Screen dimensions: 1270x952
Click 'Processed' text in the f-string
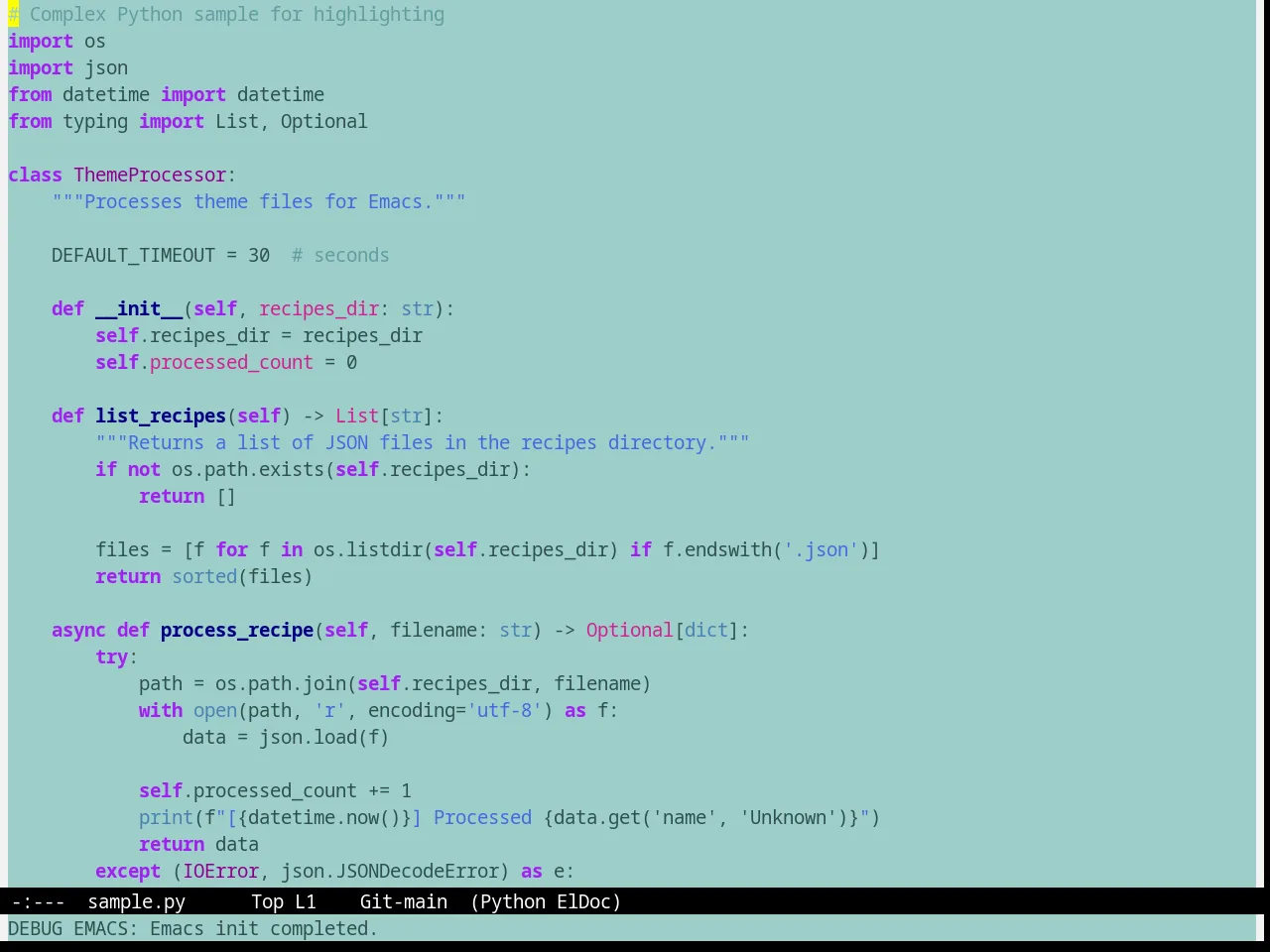[482, 818]
